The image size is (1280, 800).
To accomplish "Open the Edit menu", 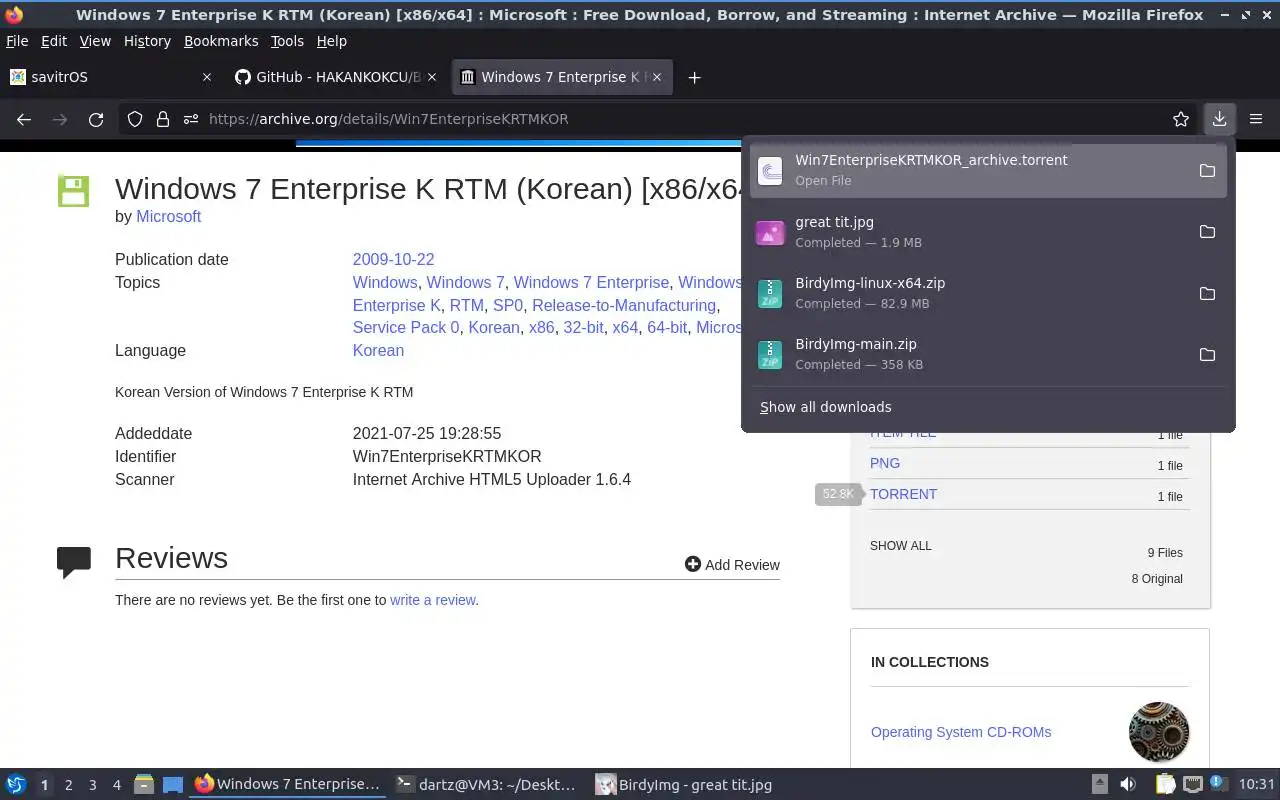I will [x=54, y=41].
